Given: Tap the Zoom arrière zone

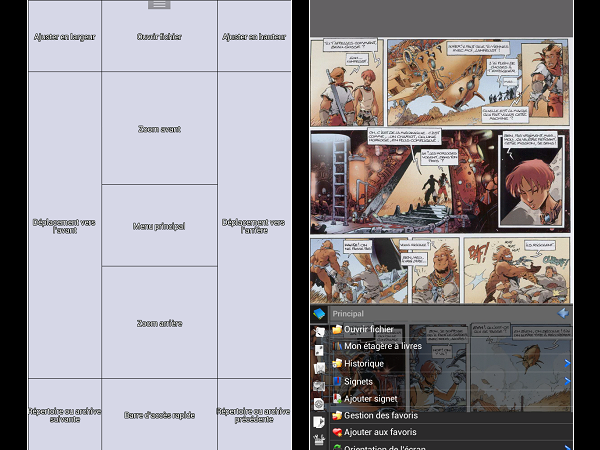Looking at the screenshot, I should pyautogui.click(x=160, y=323).
